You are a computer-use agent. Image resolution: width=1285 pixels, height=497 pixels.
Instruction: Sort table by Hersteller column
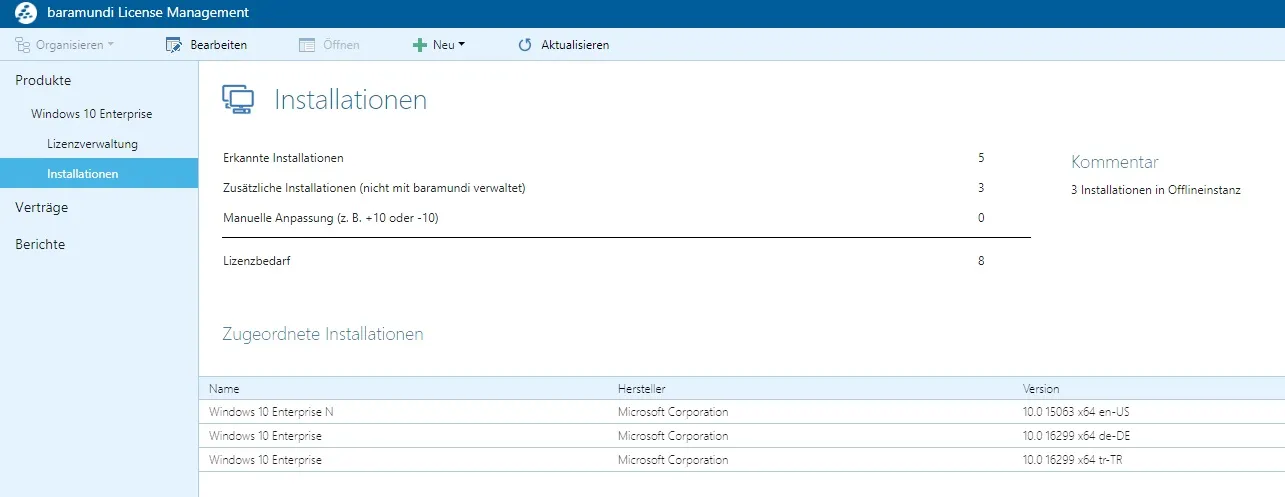[x=641, y=388]
